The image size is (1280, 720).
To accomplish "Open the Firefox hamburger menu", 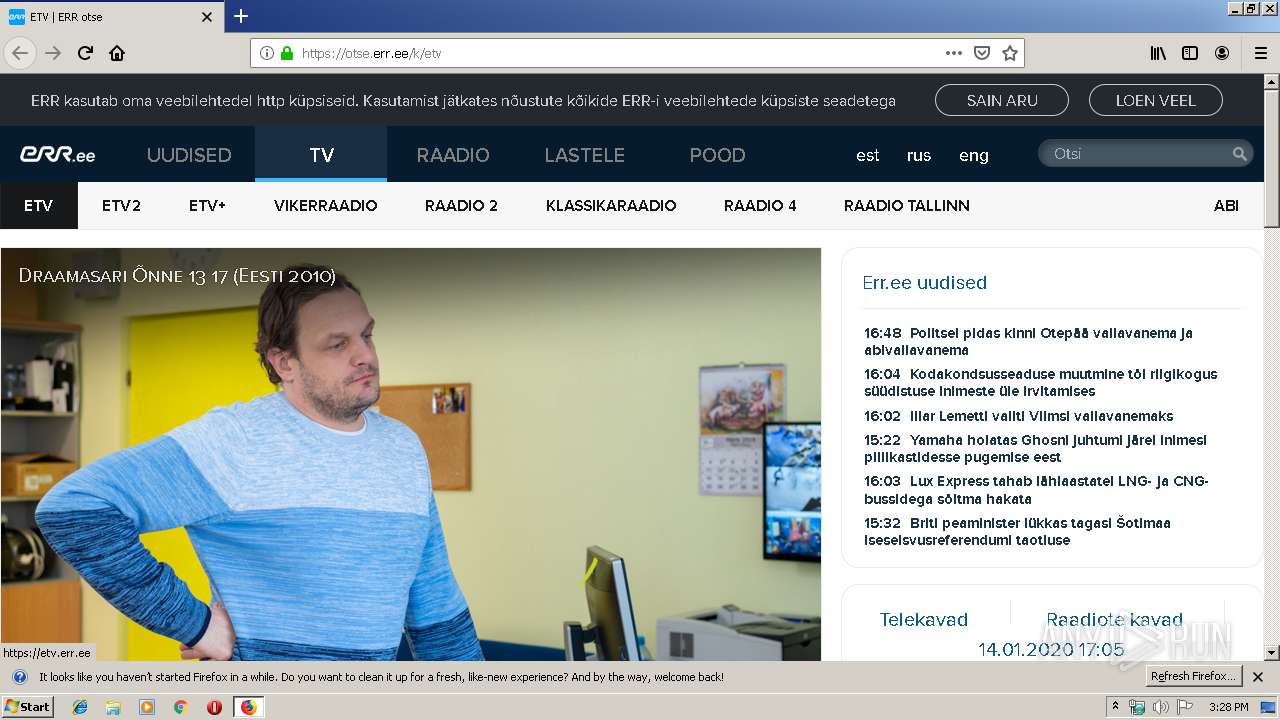I will [1260, 53].
